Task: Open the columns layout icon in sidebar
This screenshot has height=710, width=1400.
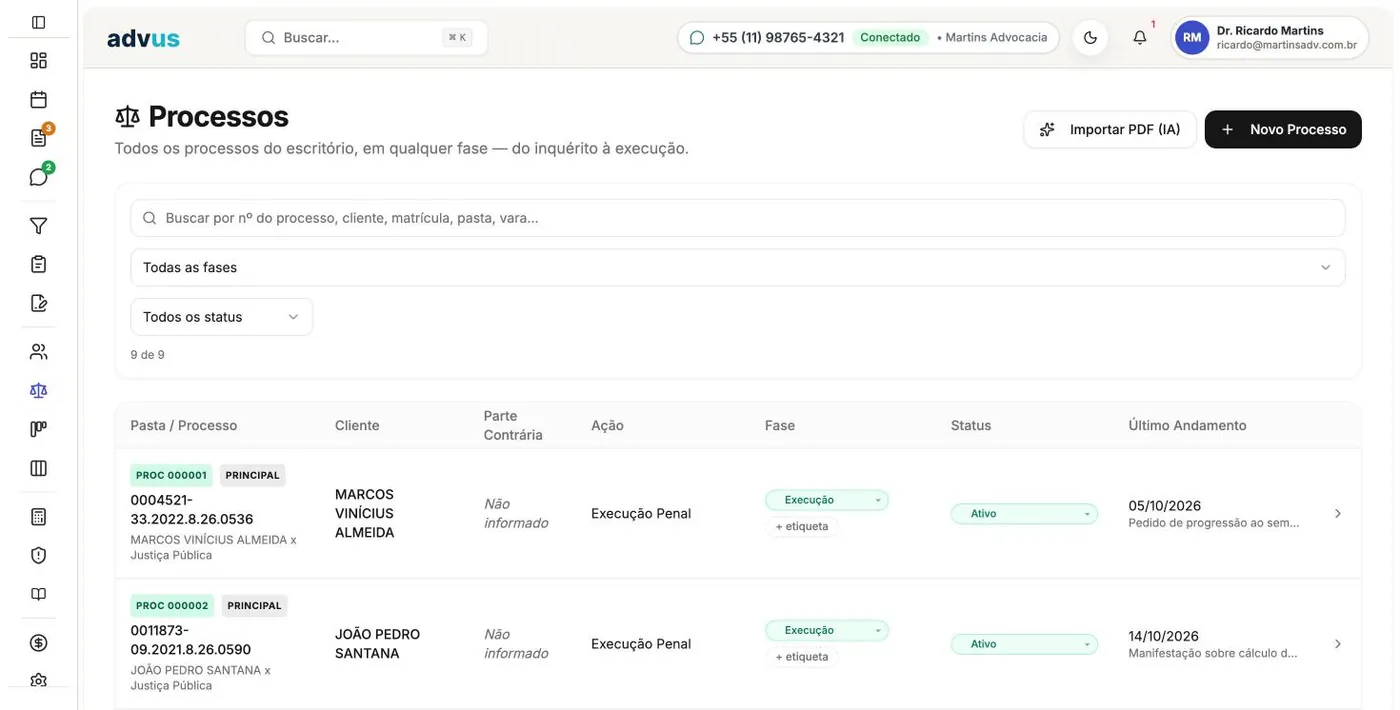Action: pos(39,468)
